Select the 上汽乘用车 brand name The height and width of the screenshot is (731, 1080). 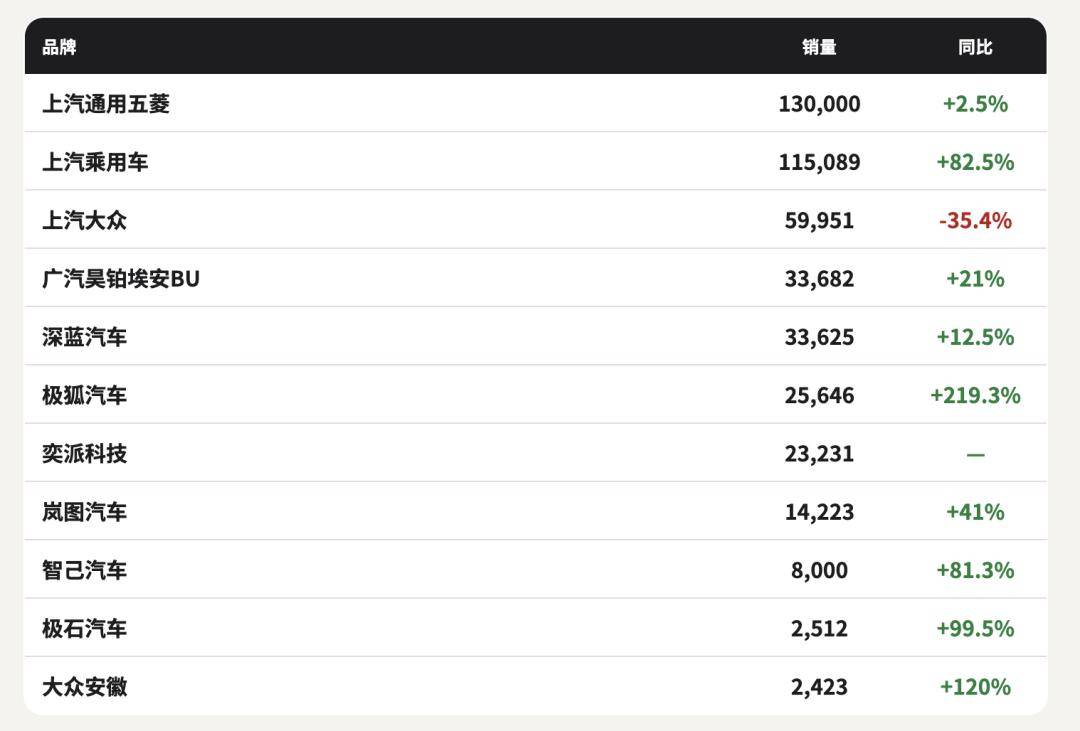point(95,162)
